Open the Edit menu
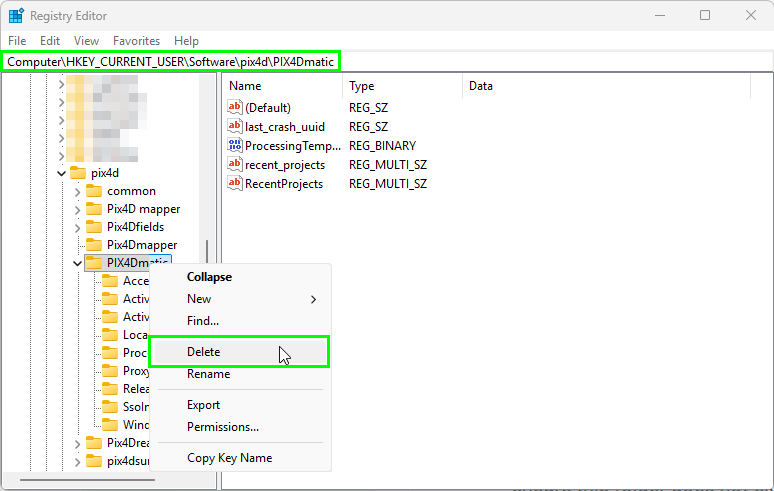The width and height of the screenshot is (774, 491). click(x=50, y=41)
